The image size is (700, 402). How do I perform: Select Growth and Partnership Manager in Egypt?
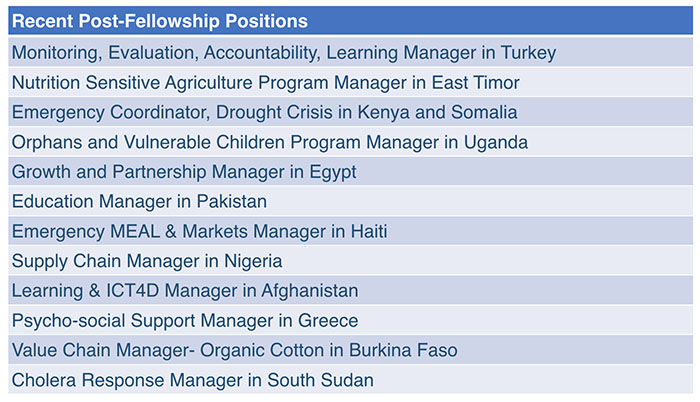[350, 172]
